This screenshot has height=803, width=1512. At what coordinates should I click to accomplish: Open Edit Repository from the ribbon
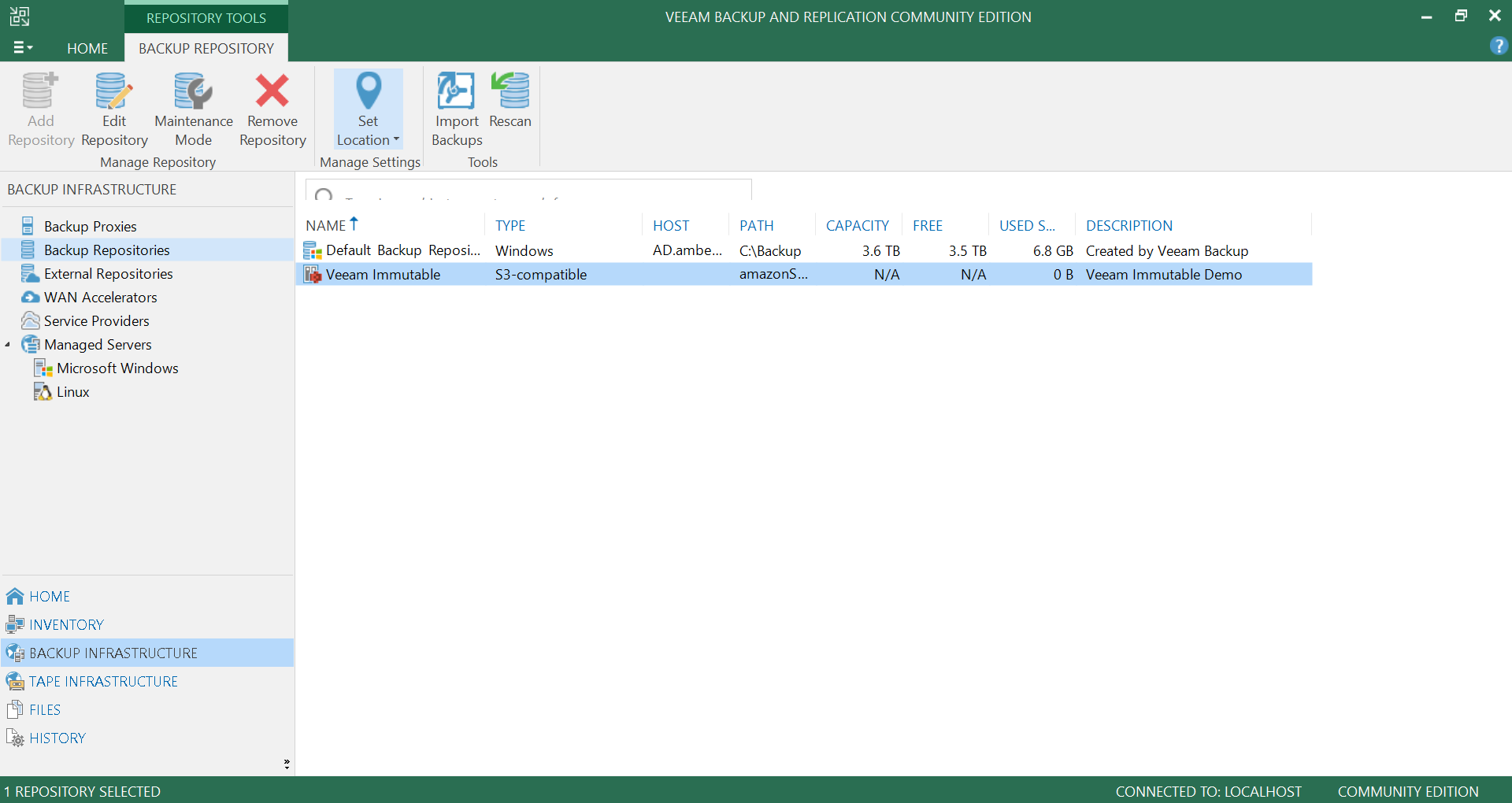point(114,109)
